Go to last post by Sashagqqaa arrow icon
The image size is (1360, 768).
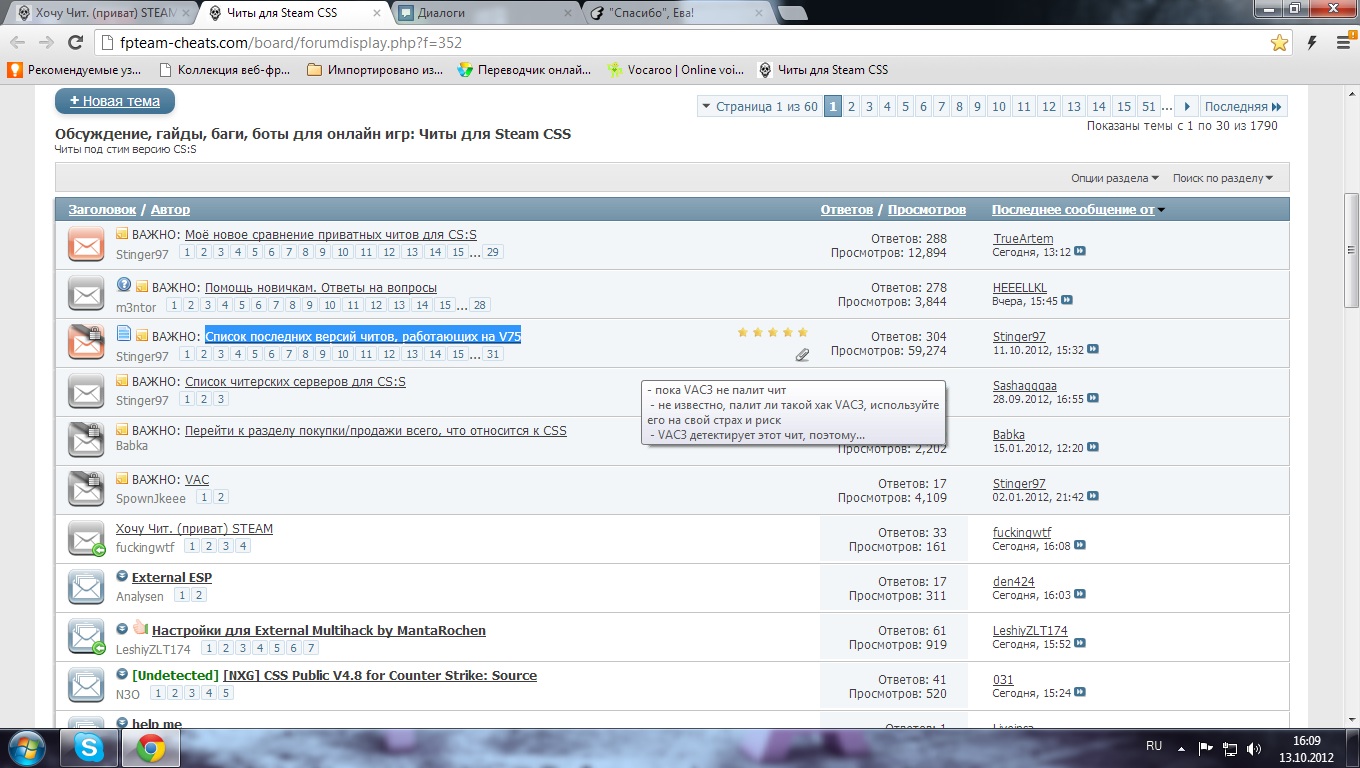tap(1093, 398)
